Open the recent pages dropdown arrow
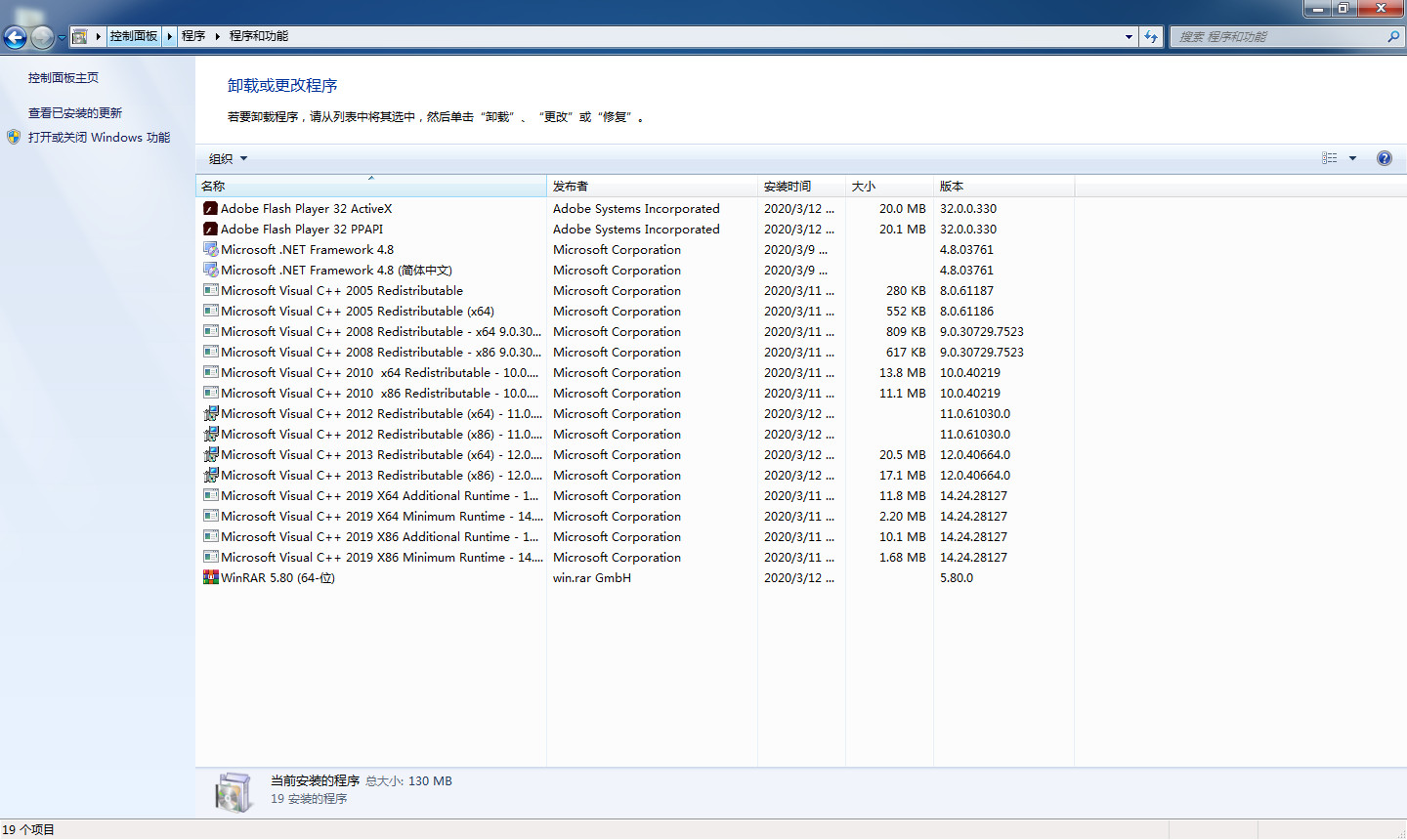1407x840 pixels. [x=62, y=37]
